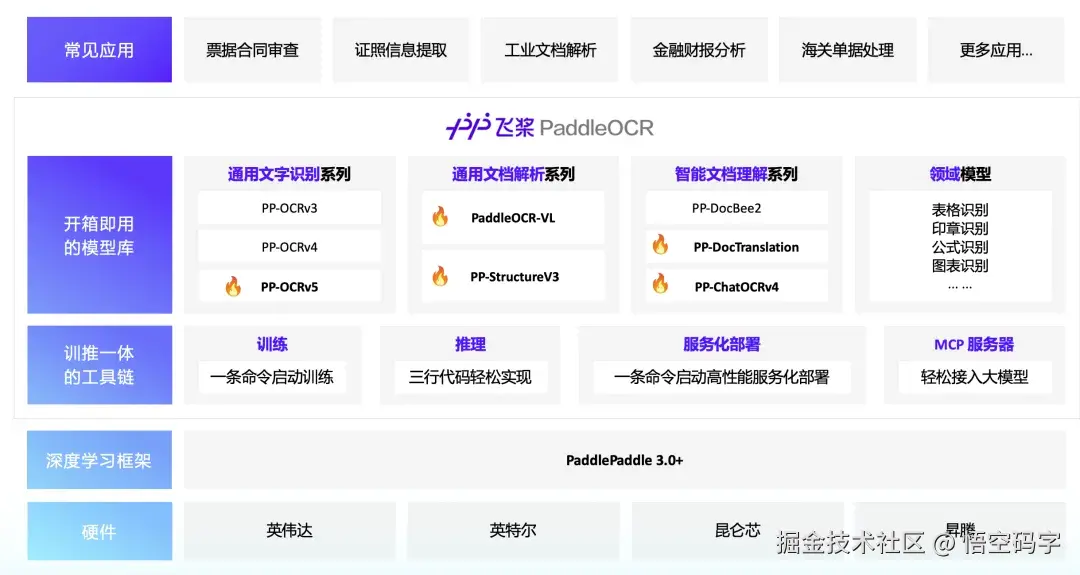The height and width of the screenshot is (575, 1080).
Task: Click the flame icon beside PP-OCRv5
Action: tap(233, 286)
